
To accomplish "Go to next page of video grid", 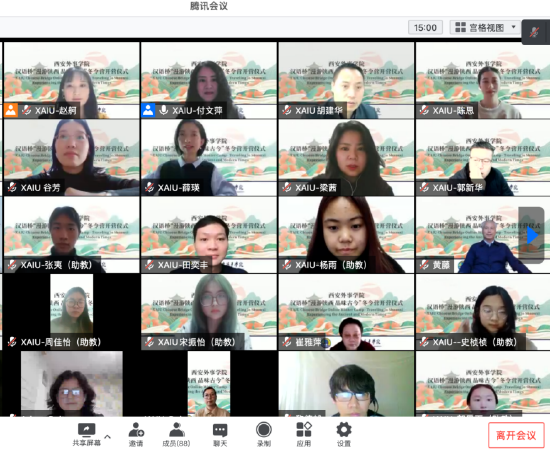I will tap(531, 235).
